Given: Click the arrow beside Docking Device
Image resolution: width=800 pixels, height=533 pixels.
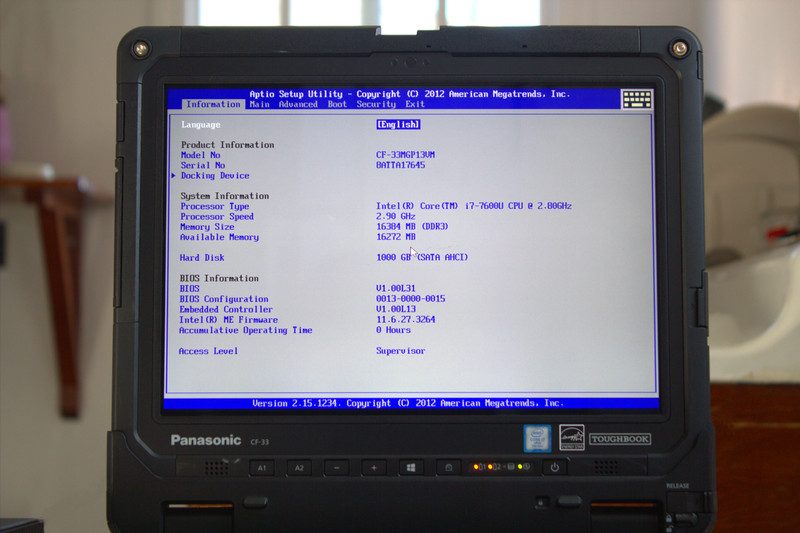Looking at the screenshot, I should [x=174, y=175].
